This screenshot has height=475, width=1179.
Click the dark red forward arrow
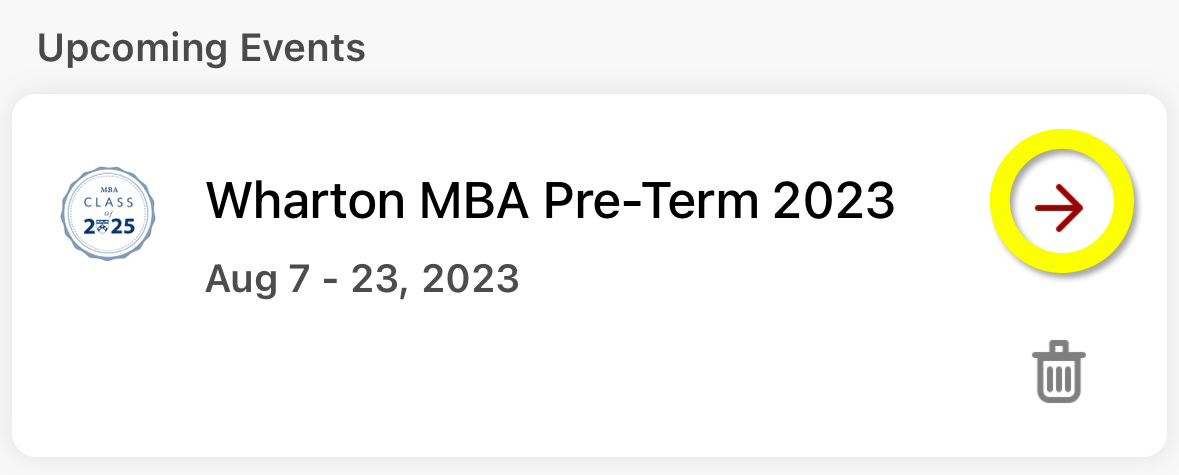[x=1059, y=207]
